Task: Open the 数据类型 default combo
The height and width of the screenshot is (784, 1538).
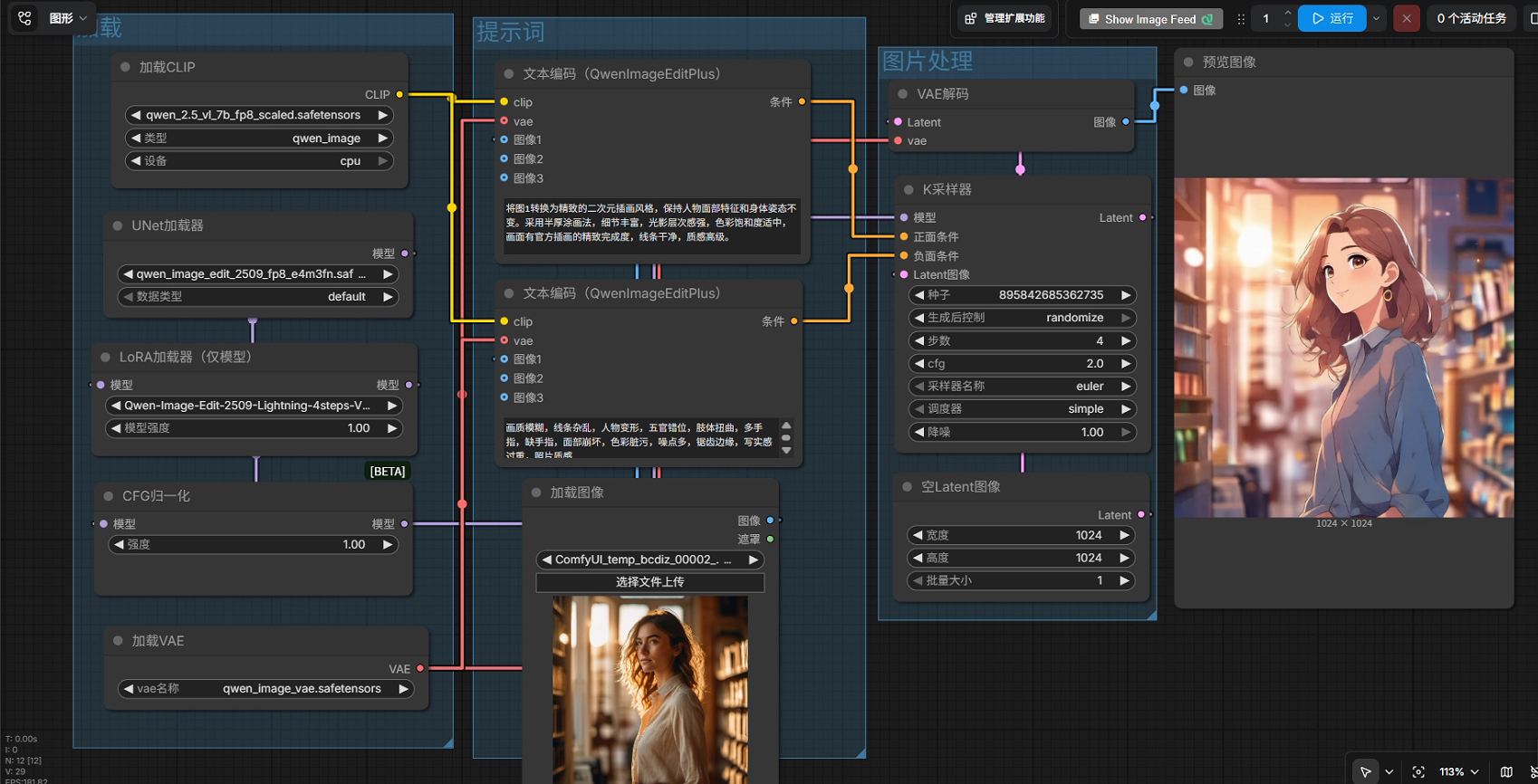Action: pyautogui.click(x=257, y=296)
